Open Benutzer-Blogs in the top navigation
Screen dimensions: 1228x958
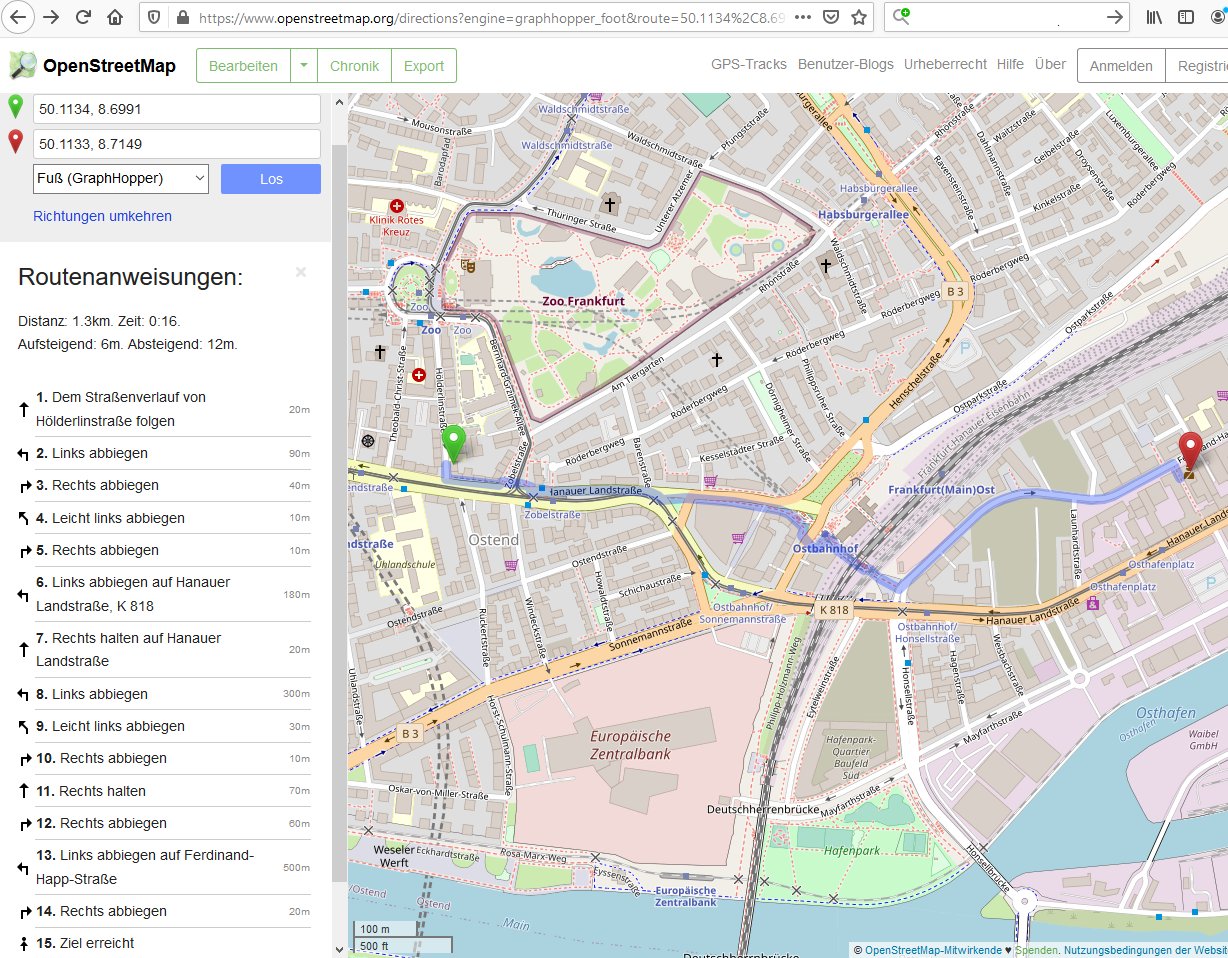tap(846, 64)
